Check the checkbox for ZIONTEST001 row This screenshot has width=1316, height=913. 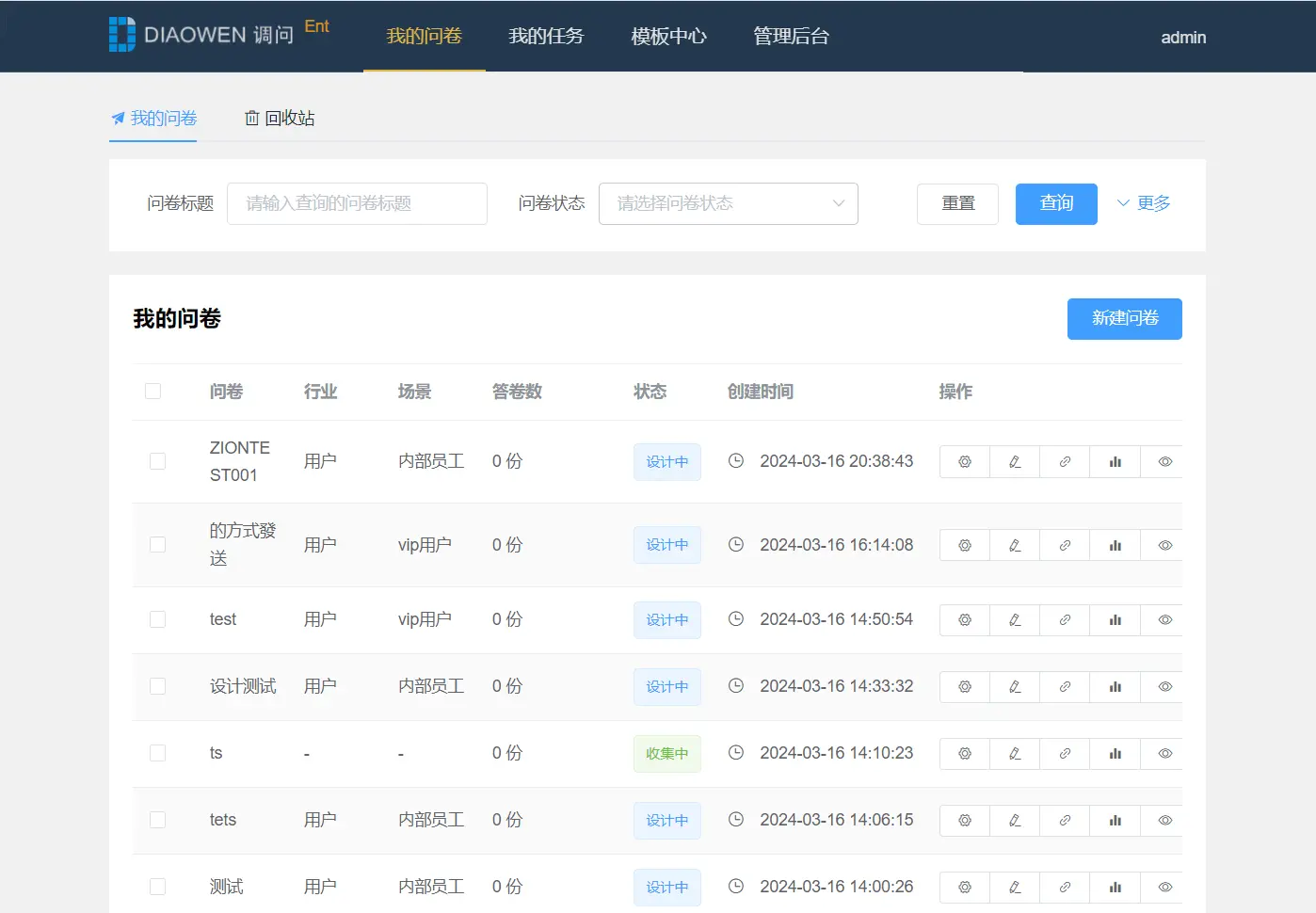157,461
